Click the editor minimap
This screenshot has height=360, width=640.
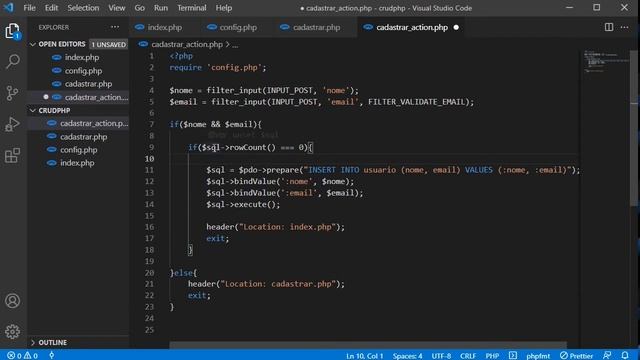(x=606, y=61)
